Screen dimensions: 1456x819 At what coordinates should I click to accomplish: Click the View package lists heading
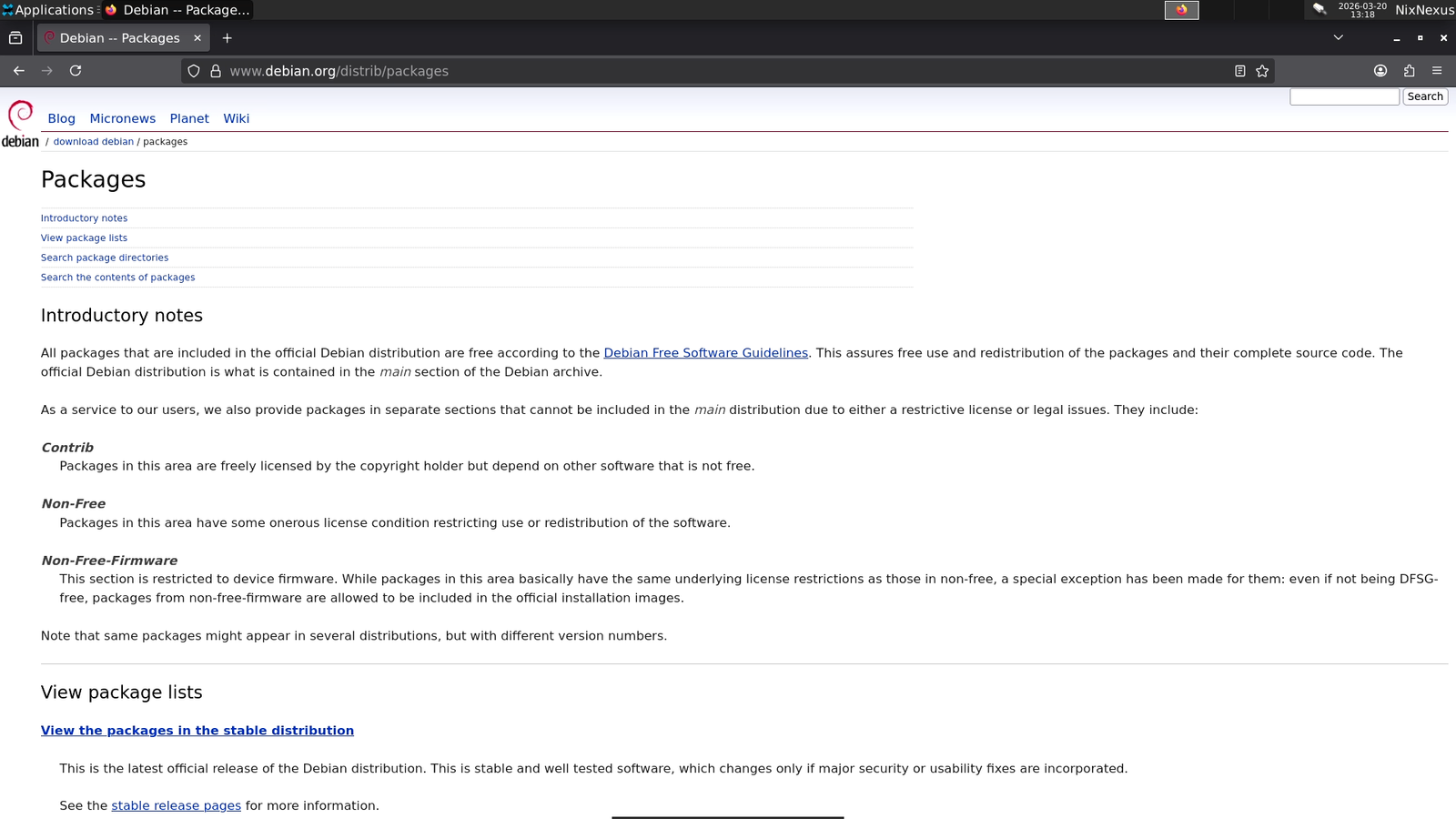pyautogui.click(x=122, y=693)
